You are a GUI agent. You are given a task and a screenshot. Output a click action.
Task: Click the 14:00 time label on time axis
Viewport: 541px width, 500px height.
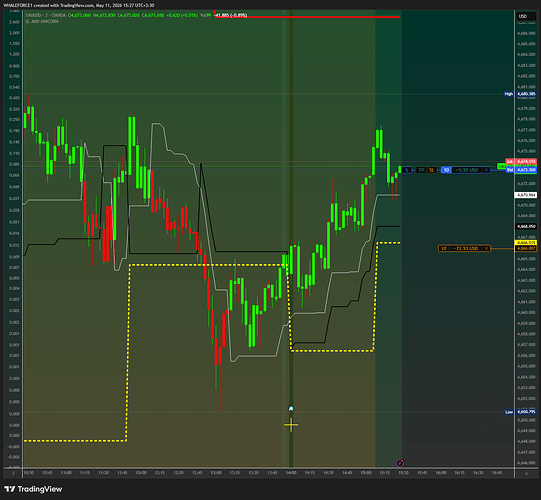[291, 473]
